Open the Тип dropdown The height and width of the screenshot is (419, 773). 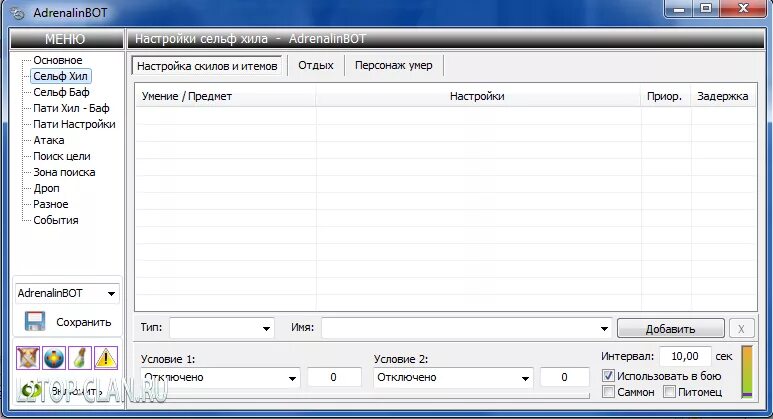pyautogui.click(x=222, y=328)
